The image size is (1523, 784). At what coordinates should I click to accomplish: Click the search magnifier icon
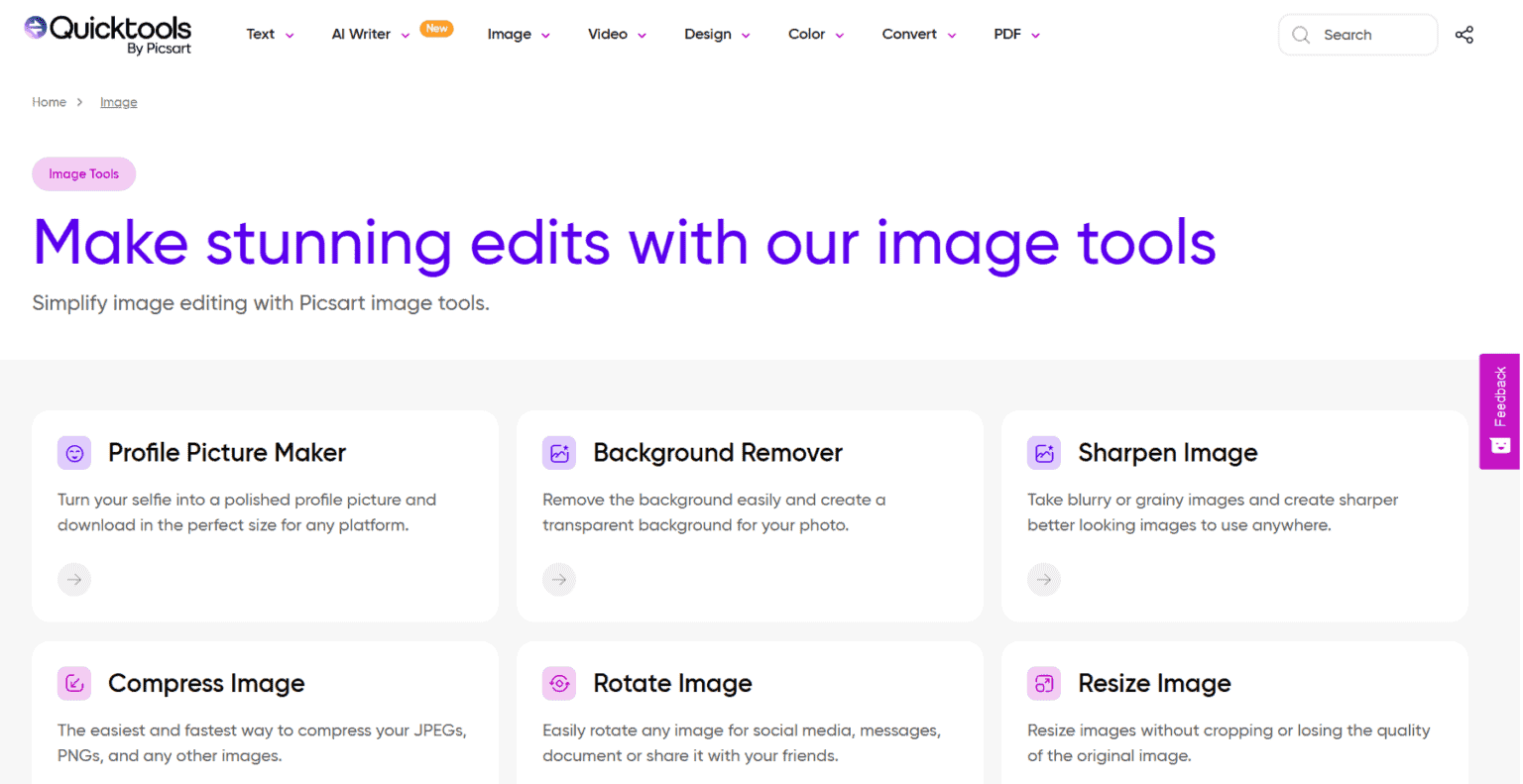(1301, 35)
